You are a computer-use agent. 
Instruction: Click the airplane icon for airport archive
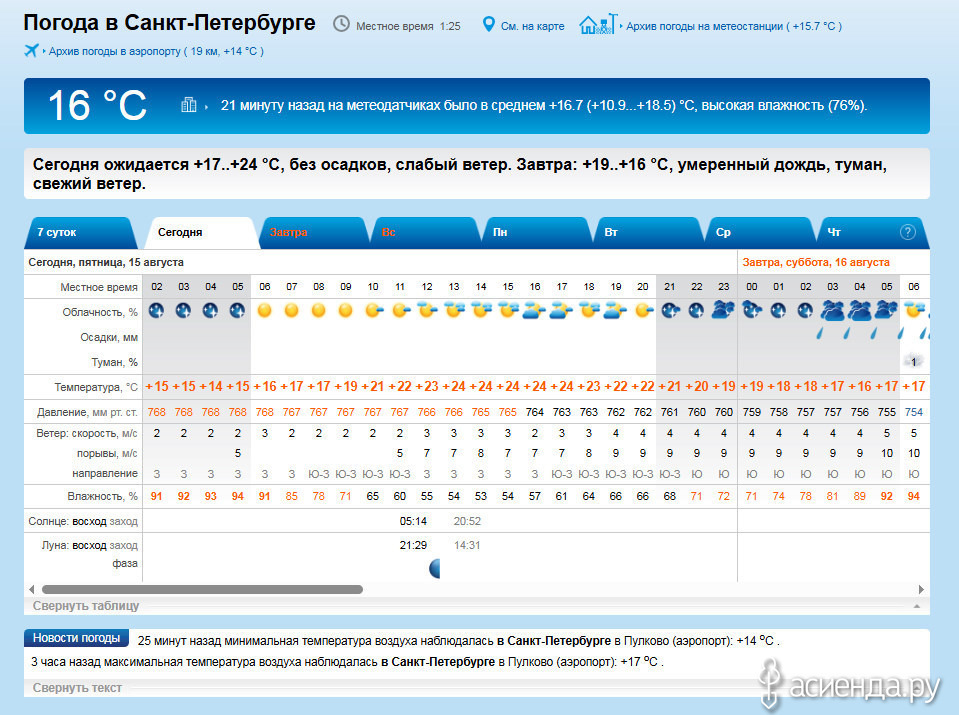tap(32, 51)
